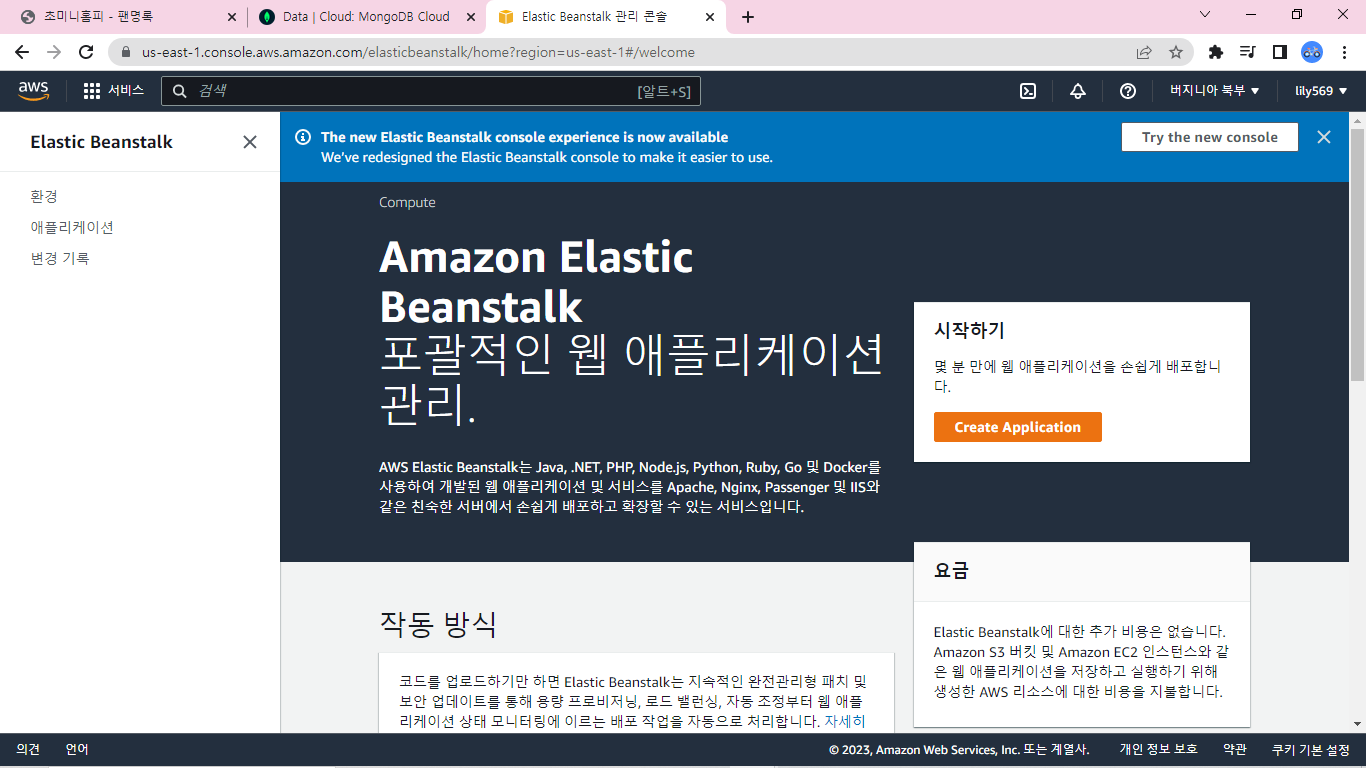Viewport: 1366px width, 768px height.
Task: Open 환경 in the sidebar
Action: click(x=44, y=196)
